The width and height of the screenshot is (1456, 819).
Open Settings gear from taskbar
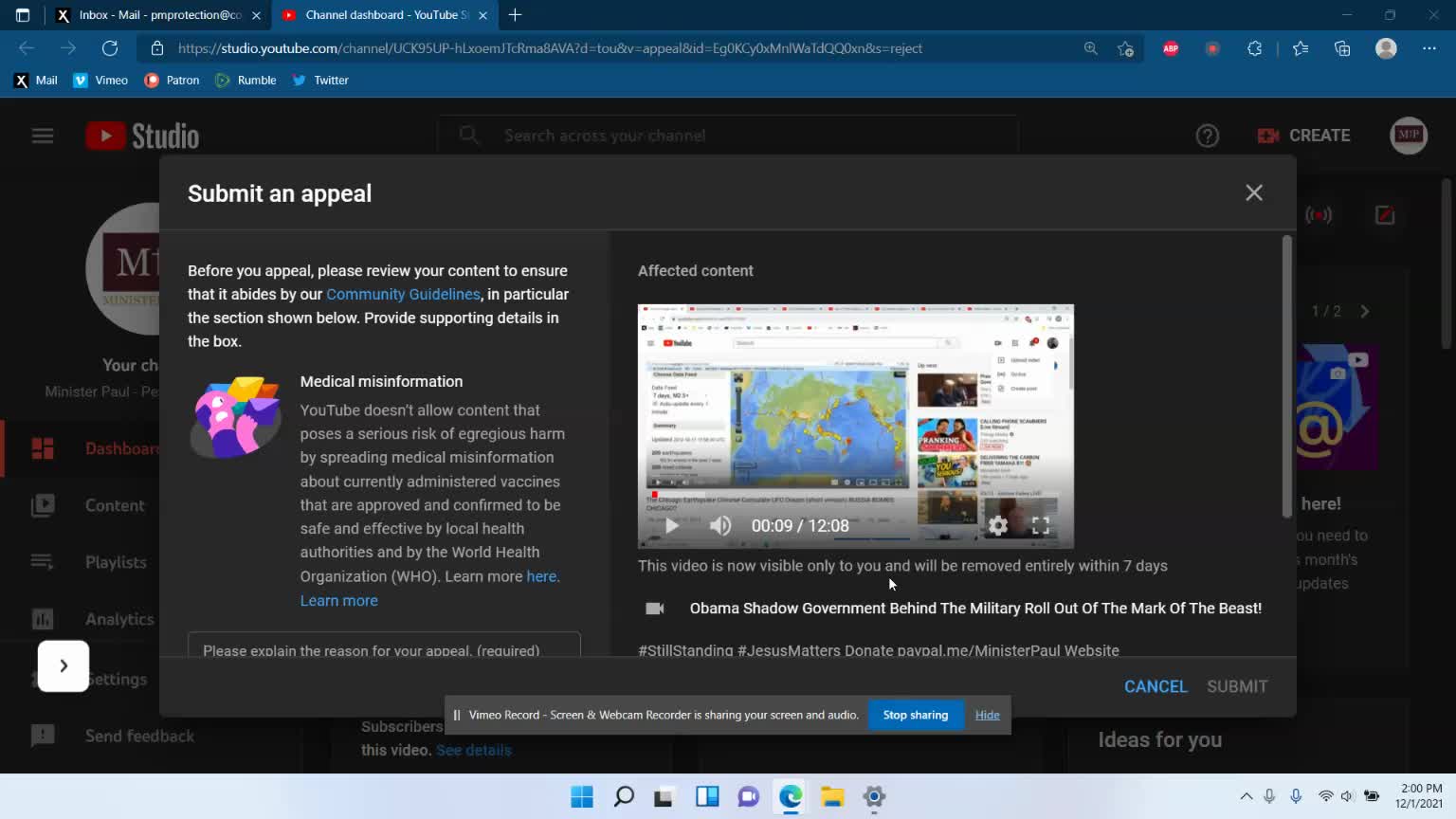coord(874,796)
